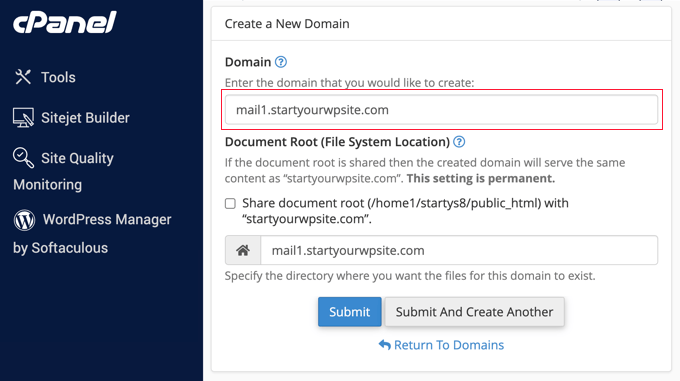Image resolution: width=680 pixels, height=381 pixels.
Task: Click the blue Submit button
Action: coord(350,312)
